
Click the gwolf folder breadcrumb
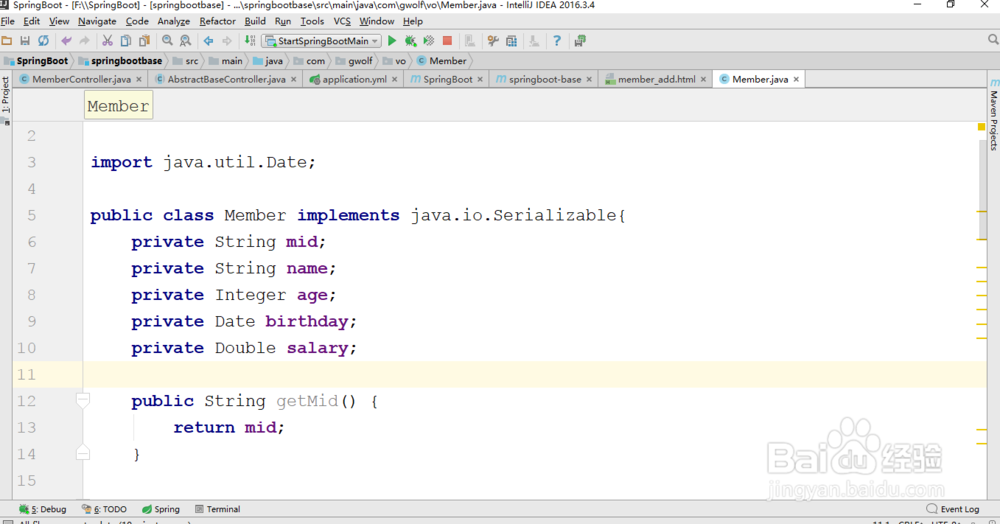tap(354, 61)
